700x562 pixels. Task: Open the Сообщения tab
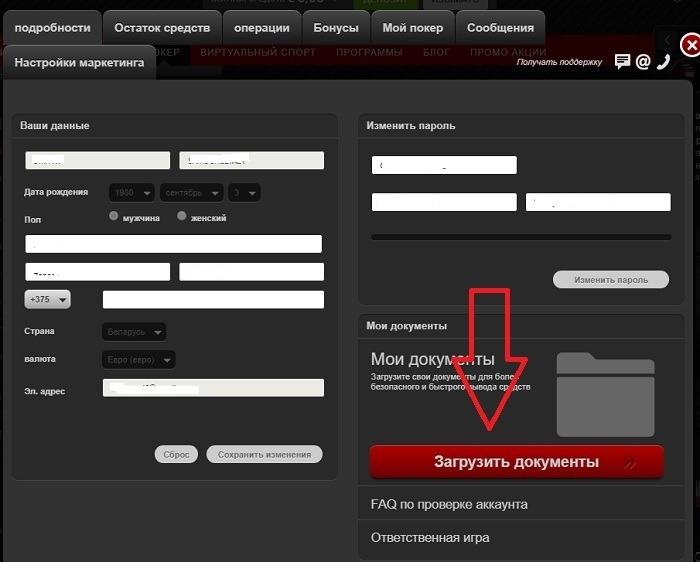pyautogui.click(x=500, y=28)
